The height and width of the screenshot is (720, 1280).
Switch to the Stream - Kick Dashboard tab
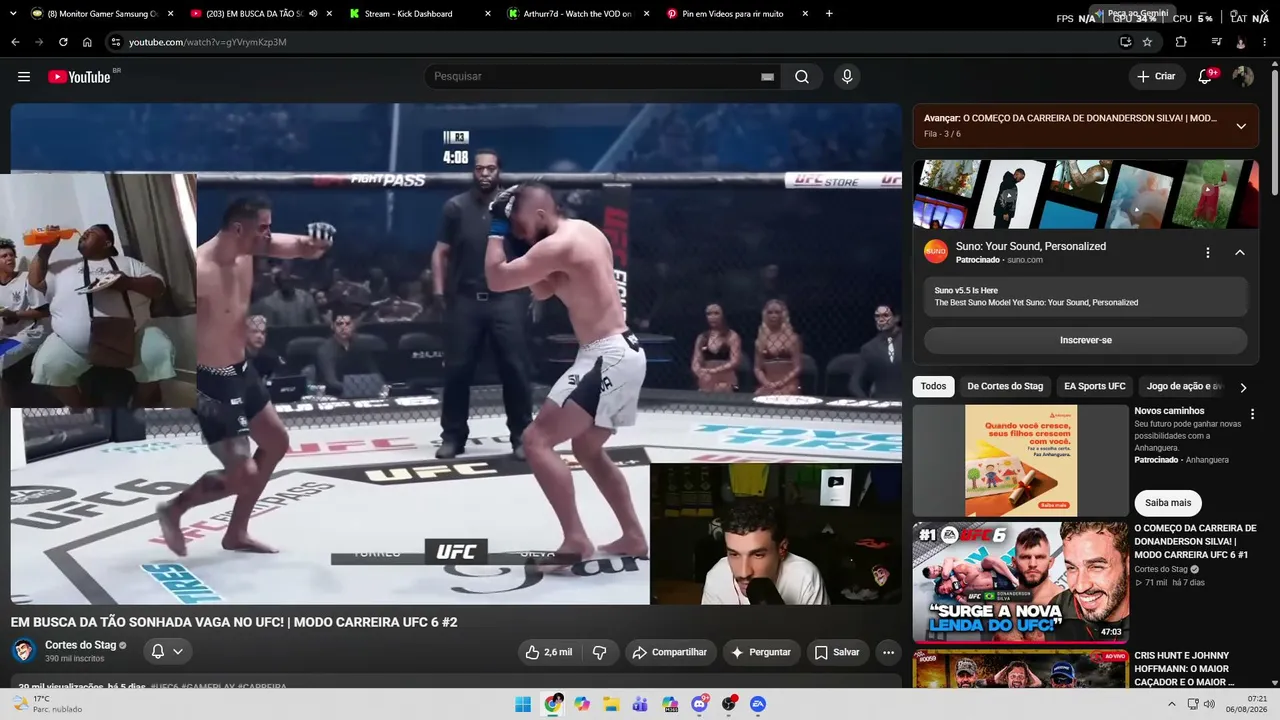pyautogui.click(x=420, y=14)
